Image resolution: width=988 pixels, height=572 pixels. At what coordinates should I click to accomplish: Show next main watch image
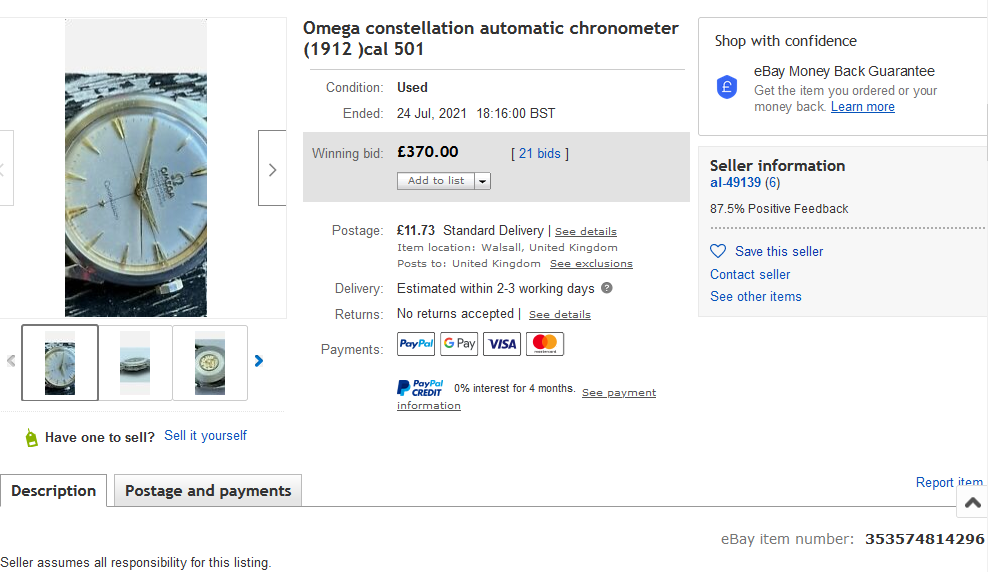pos(272,169)
